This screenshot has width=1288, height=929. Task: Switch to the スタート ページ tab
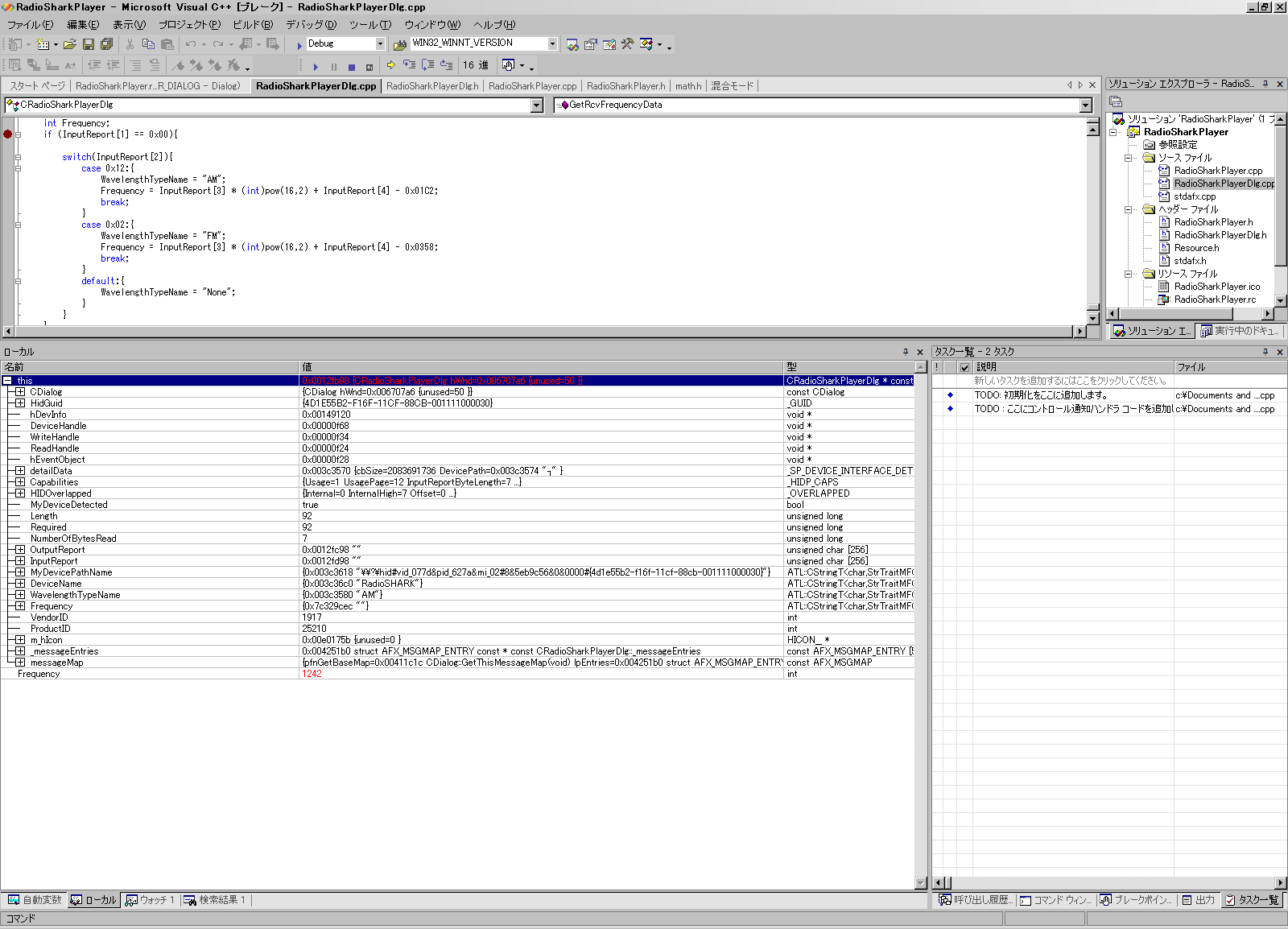coord(37,86)
